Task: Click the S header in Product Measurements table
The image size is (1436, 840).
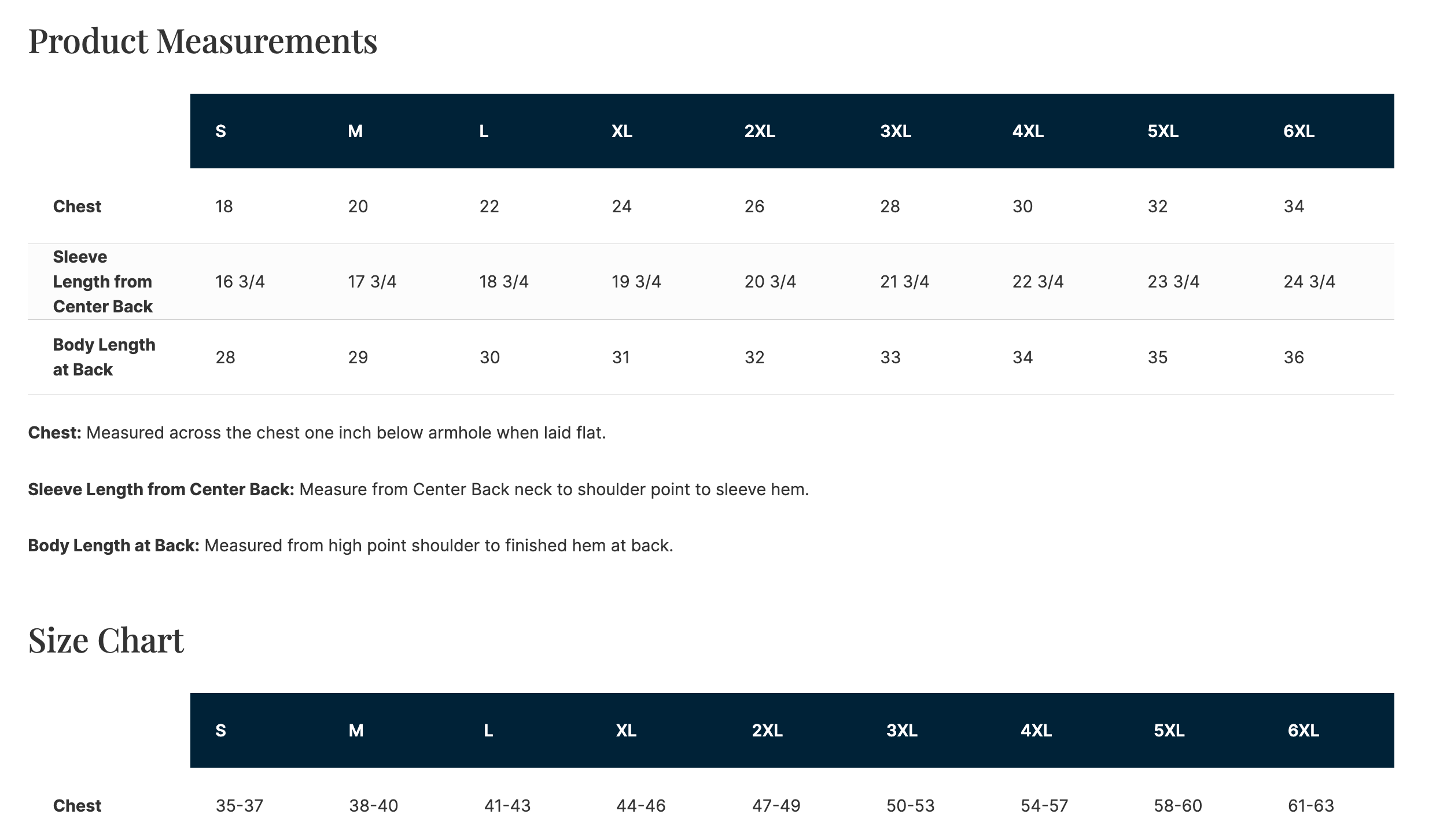Action: [x=220, y=131]
